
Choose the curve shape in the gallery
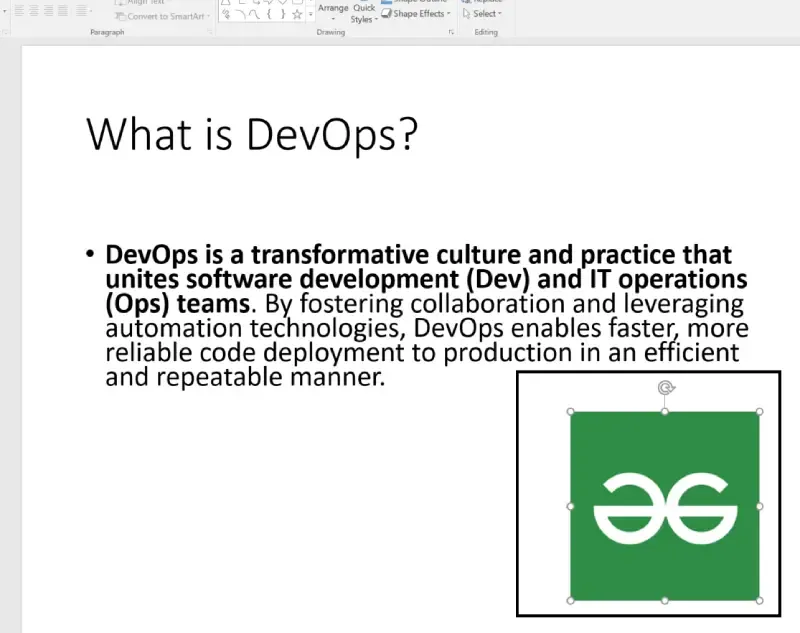tap(254, 15)
